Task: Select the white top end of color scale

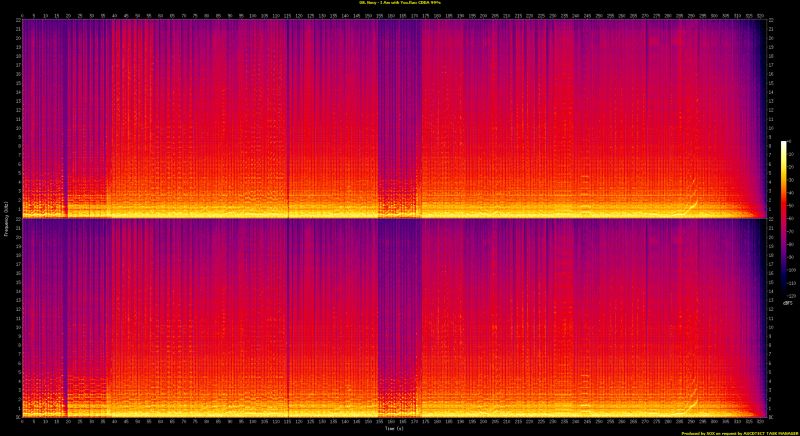Action: (x=784, y=144)
